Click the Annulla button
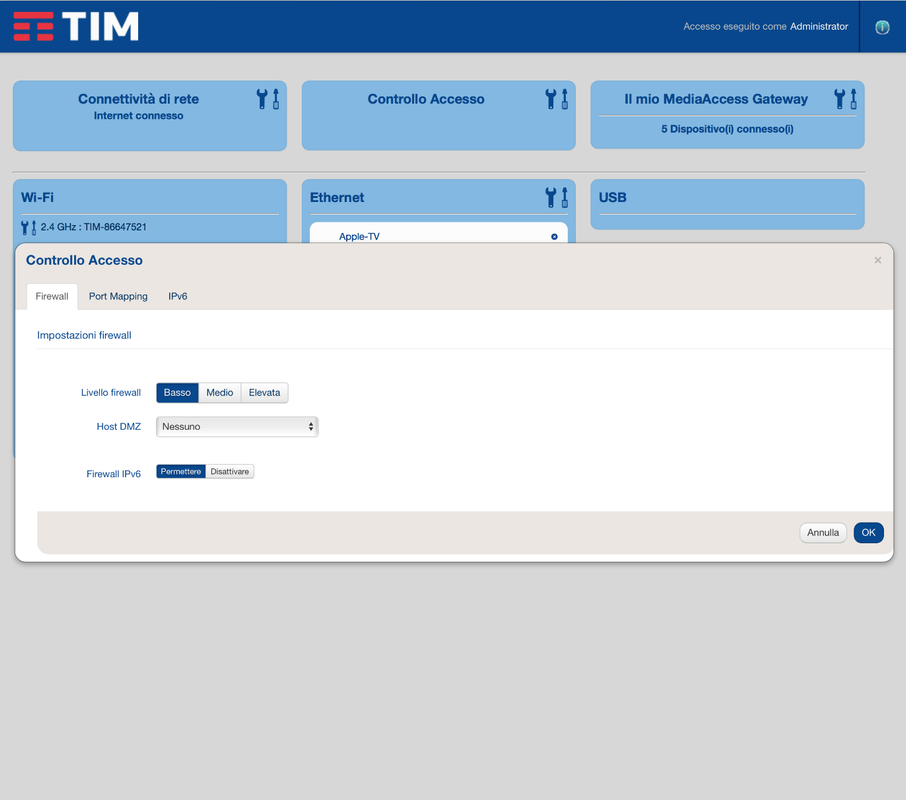Screen dimensions: 906x800 pos(823,533)
